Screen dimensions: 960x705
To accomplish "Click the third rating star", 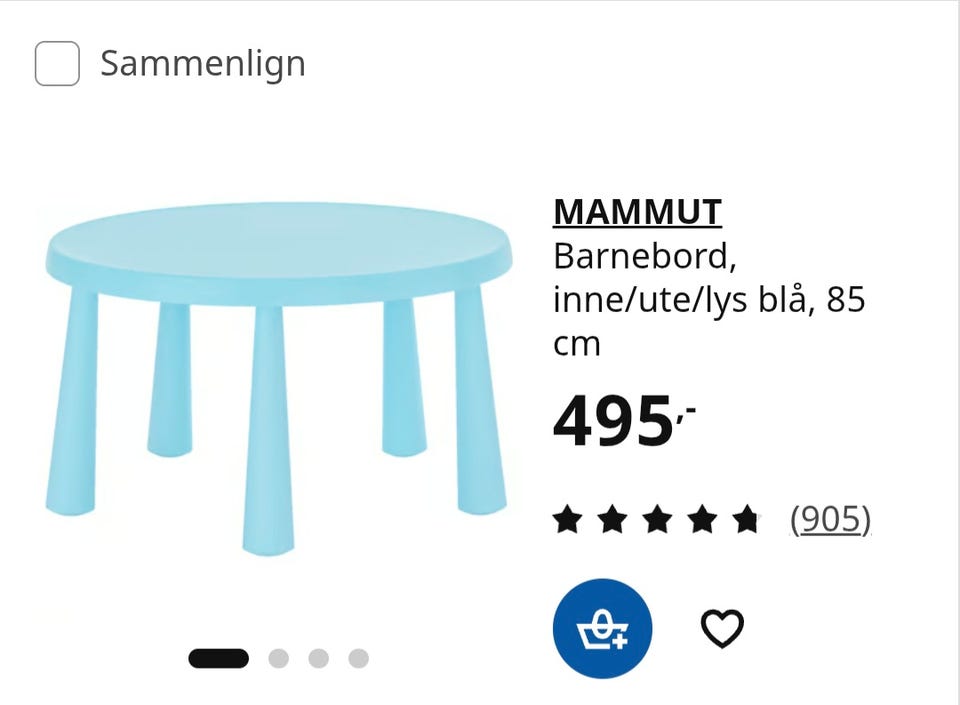I will (658, 520).
